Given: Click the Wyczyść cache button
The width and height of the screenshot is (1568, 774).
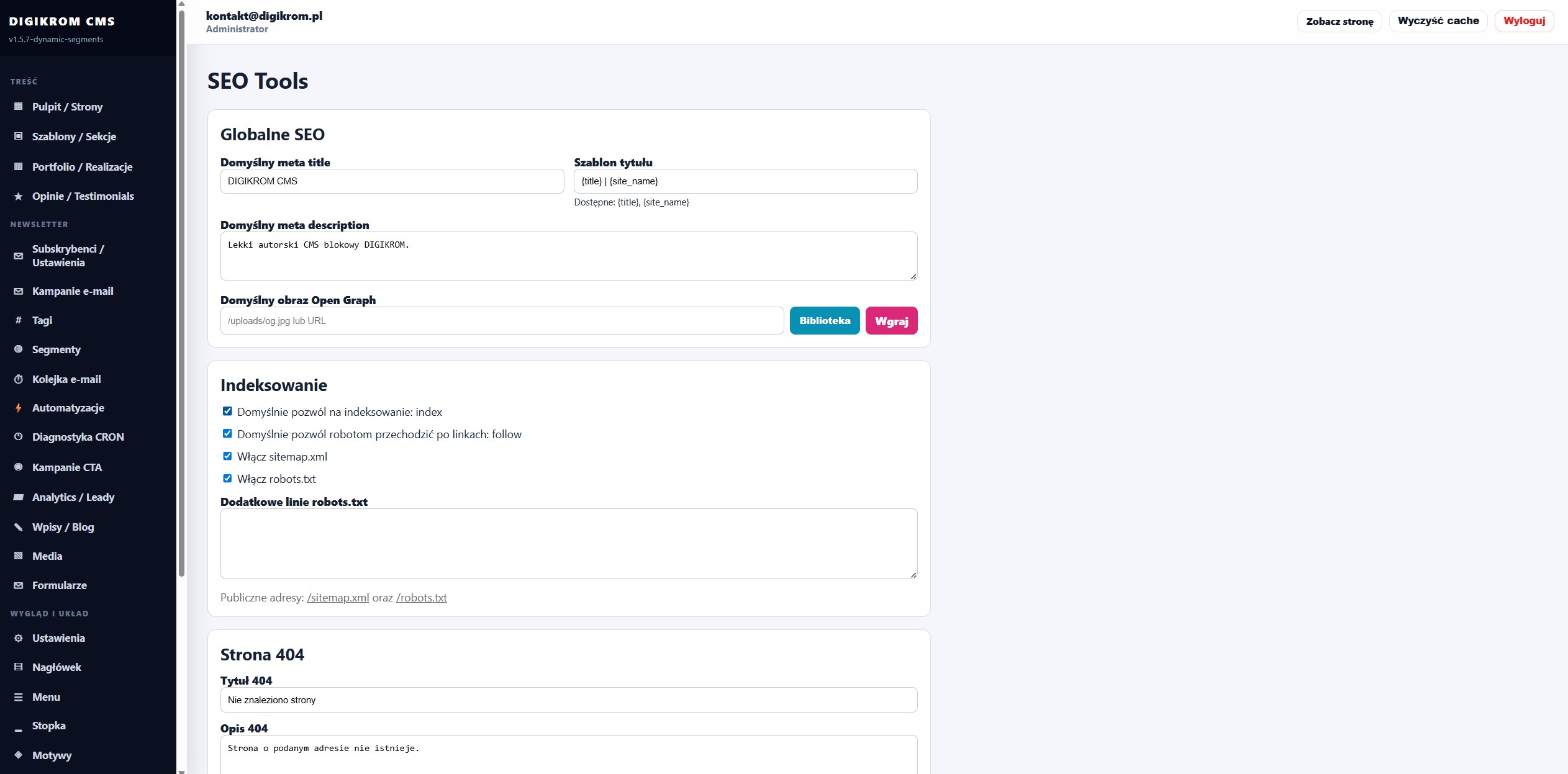Looking at the screenshot, I should (x=1438, y=21).
